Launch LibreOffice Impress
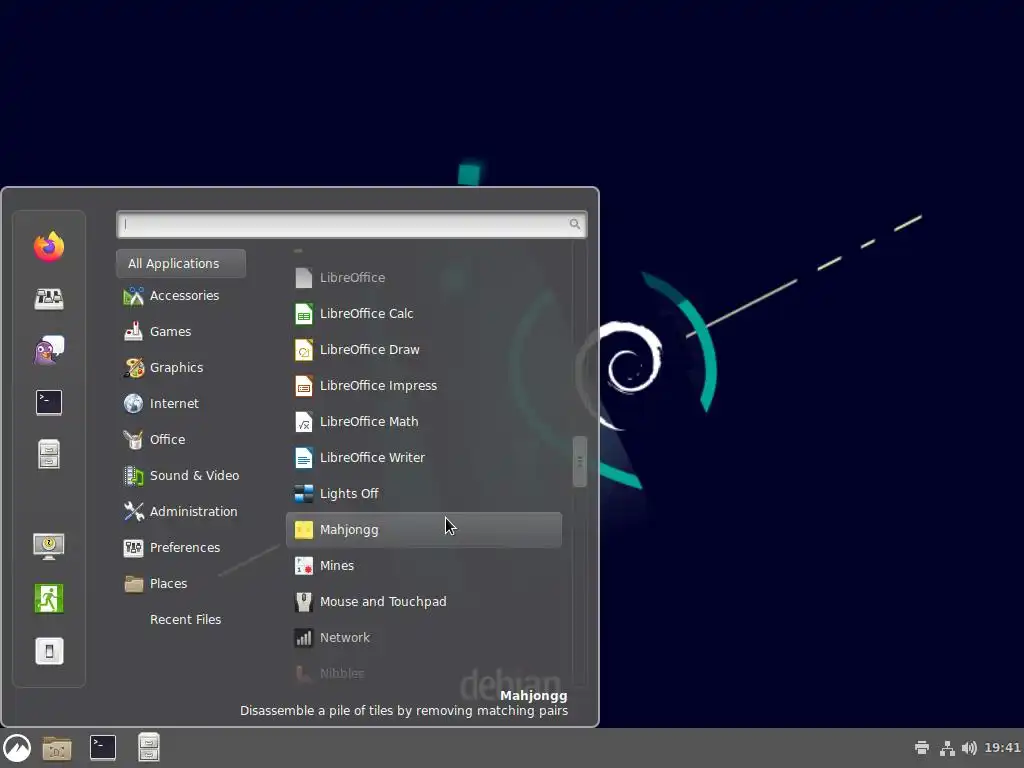1024x768 pixels. (x=424, y=385)
